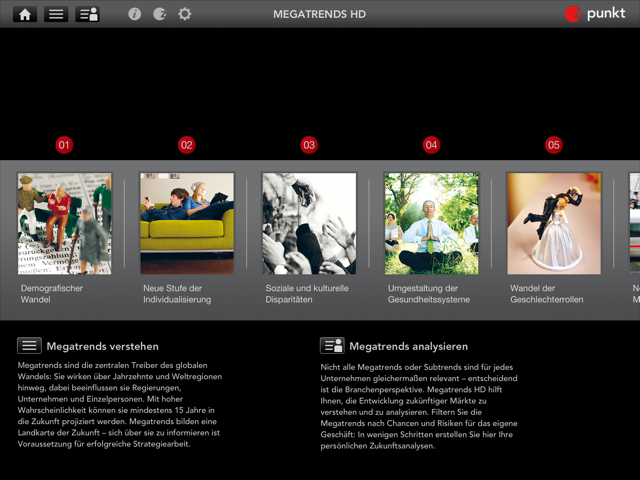The height and width of the screenshot is (480, 640).
Task: Click the Megatrends analysieren icon
Action: (x=332, y=346)
